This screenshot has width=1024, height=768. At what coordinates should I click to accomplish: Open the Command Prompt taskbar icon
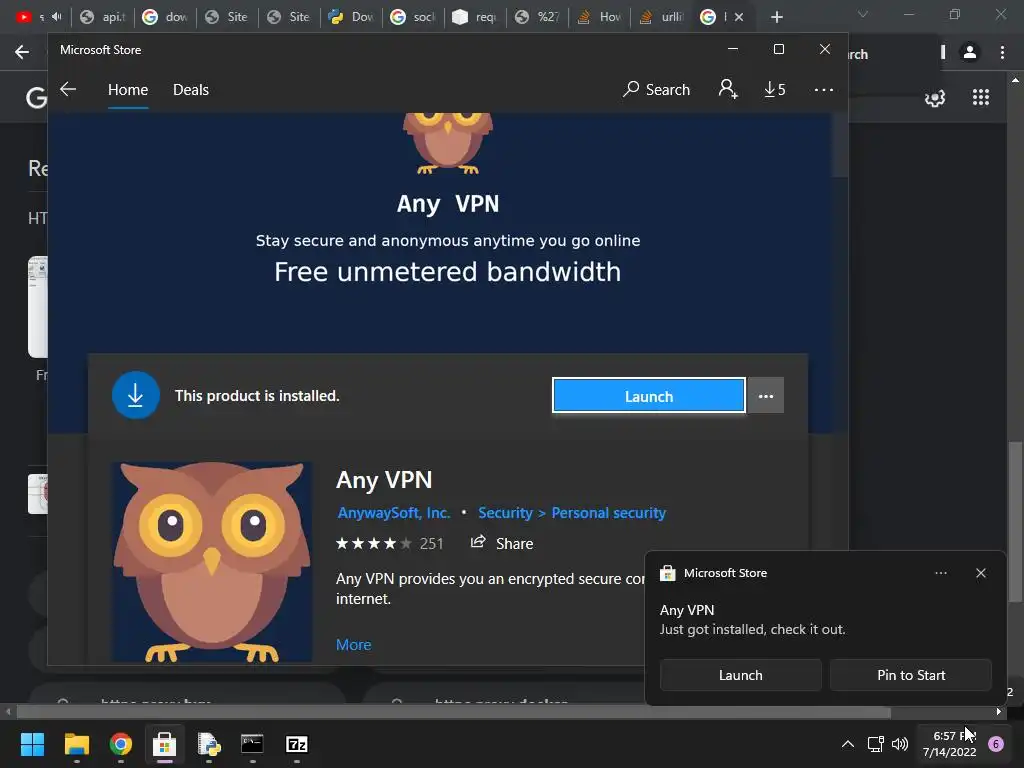tap(252, 744)
